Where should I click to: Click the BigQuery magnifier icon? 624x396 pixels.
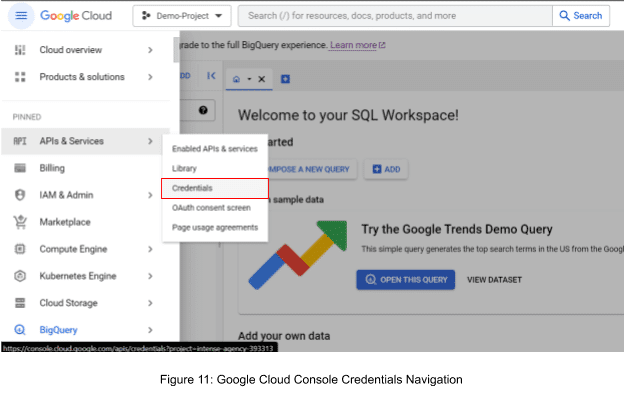tap(20, 330)
